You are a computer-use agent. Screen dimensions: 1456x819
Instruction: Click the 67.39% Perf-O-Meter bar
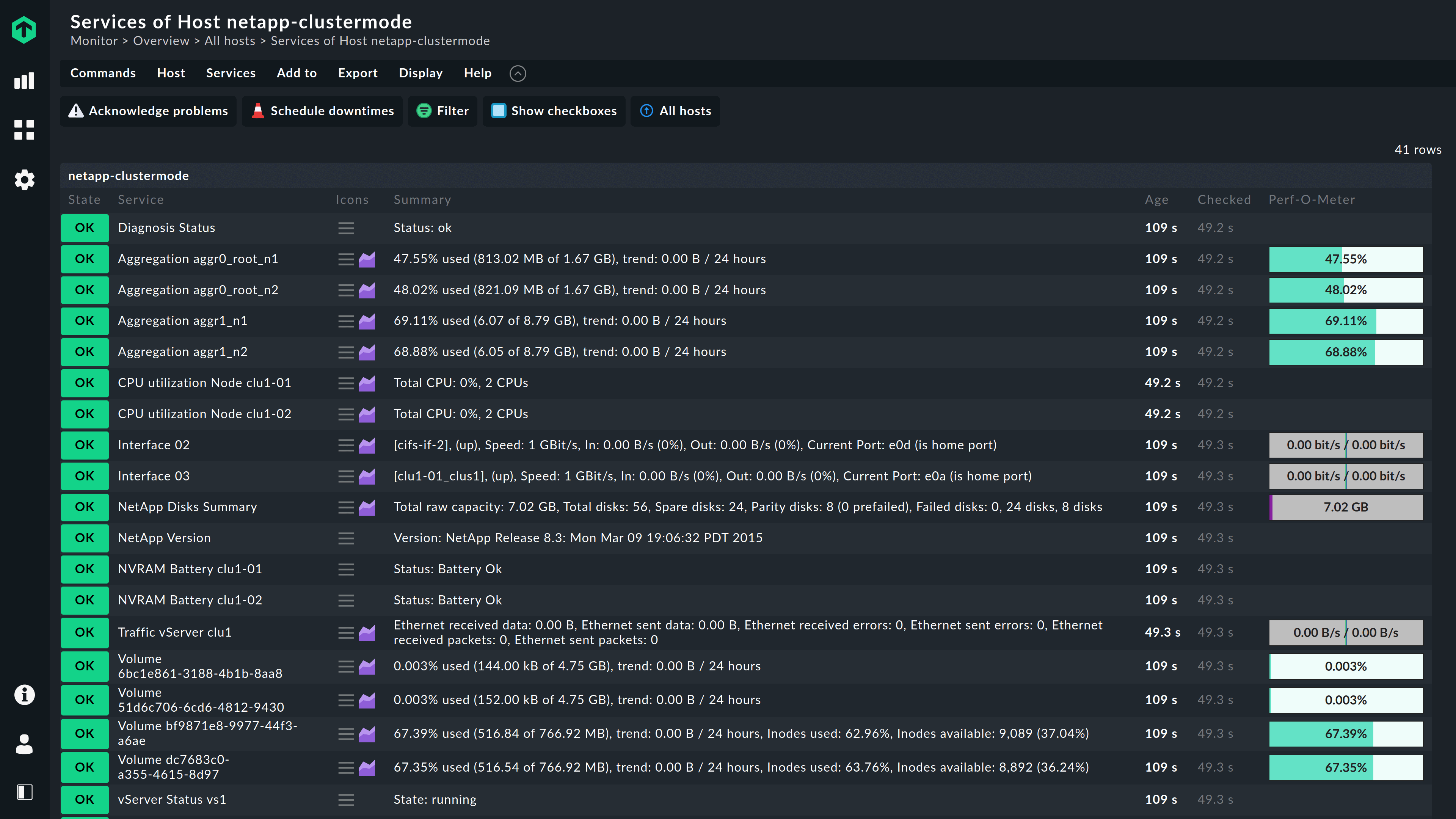[x=1346, y=734]
